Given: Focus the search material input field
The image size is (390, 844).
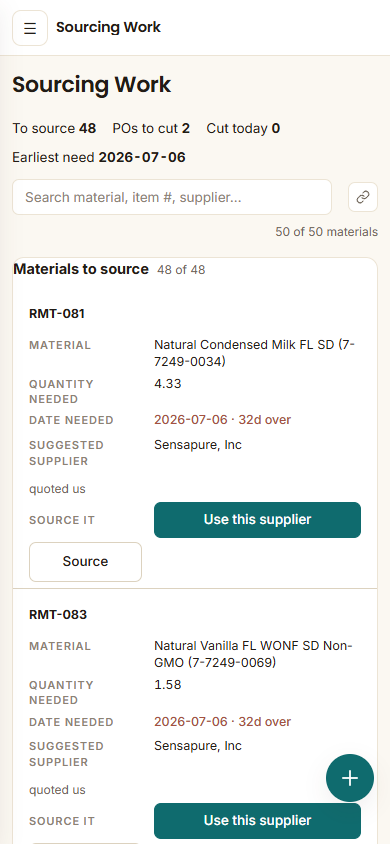Looking at the screenshot, I should 172,197.
